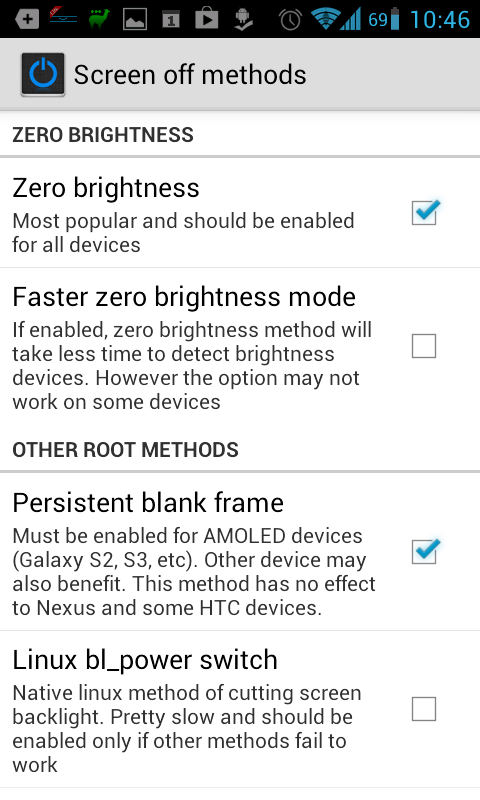Tap the Wi-Fi signal status icon
The height and width of the screenshot is (800, 480).
324,19
